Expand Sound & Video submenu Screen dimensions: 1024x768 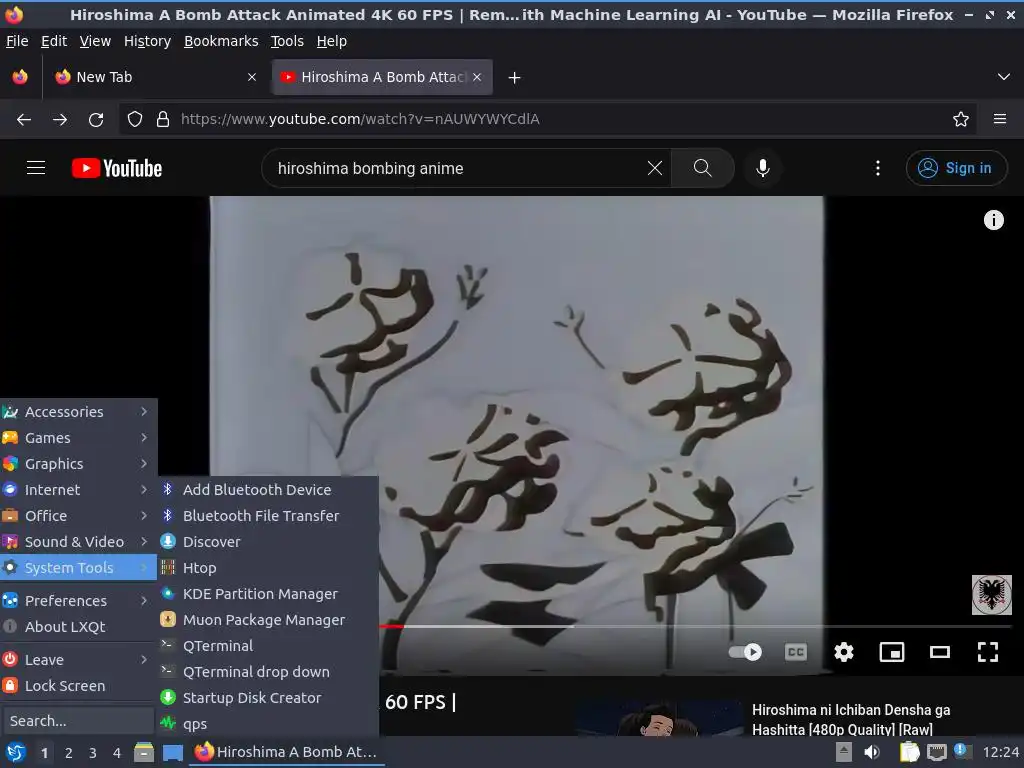coord(78,542)
